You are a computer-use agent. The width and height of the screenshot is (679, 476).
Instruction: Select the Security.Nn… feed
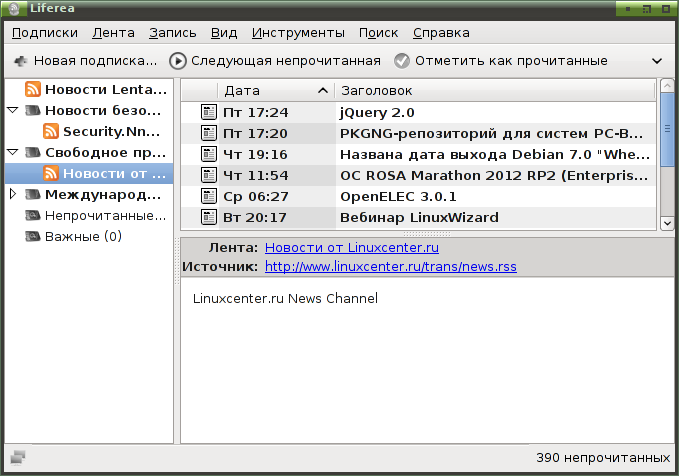[x=89, y=131]
